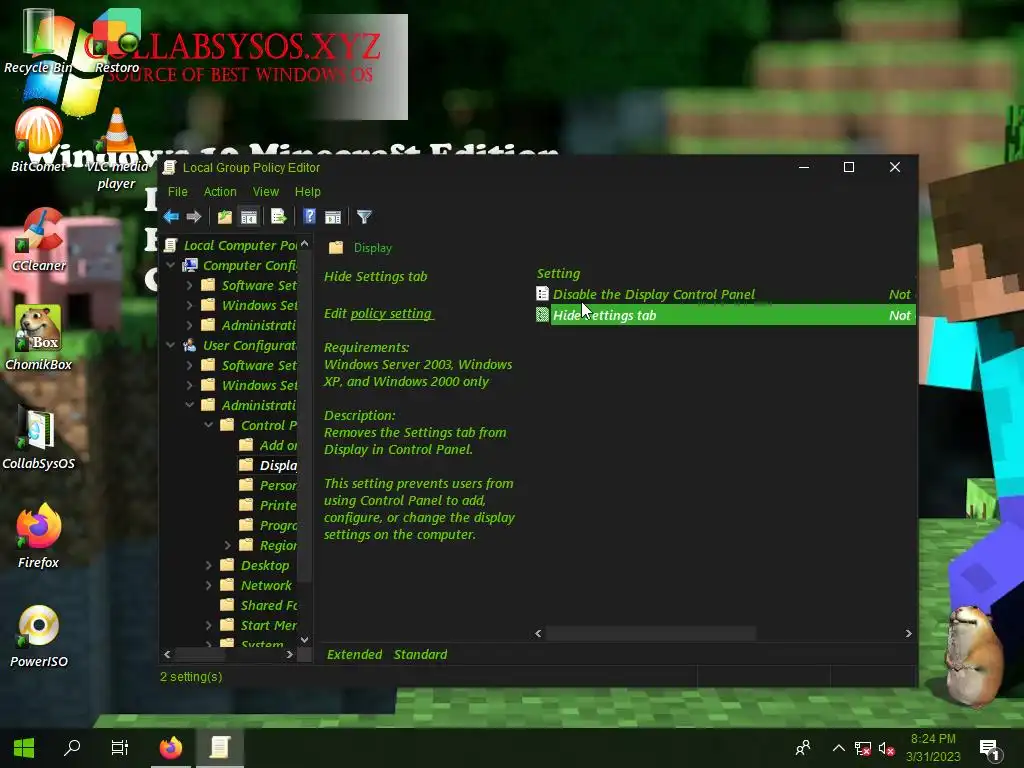
Task: Click the Up one level folder icon
Action: click(225, 217)
